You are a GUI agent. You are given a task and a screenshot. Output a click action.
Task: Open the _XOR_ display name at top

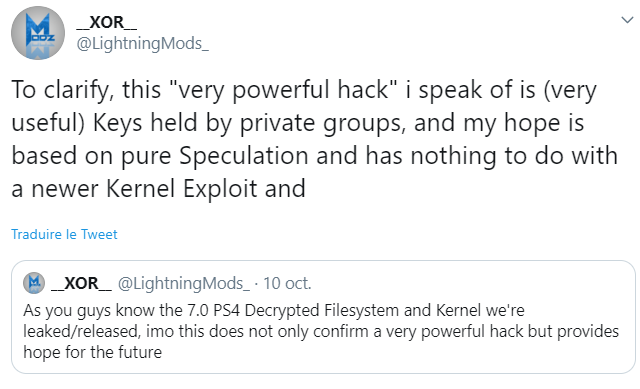pos(107,22)
